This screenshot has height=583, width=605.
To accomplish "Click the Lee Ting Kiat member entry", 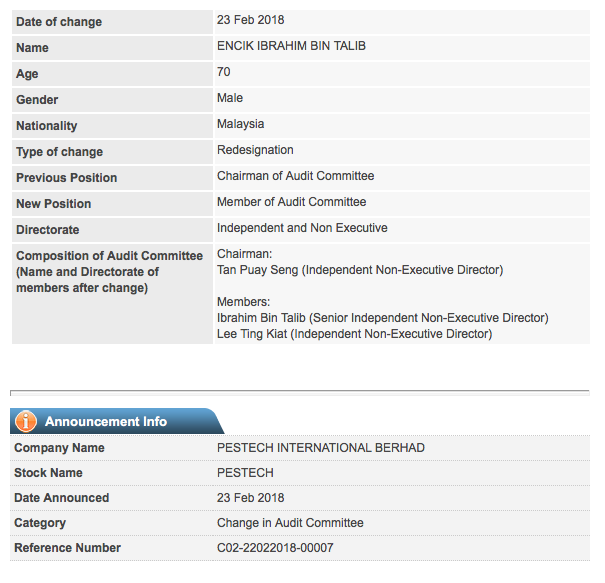I will [354, 334].
